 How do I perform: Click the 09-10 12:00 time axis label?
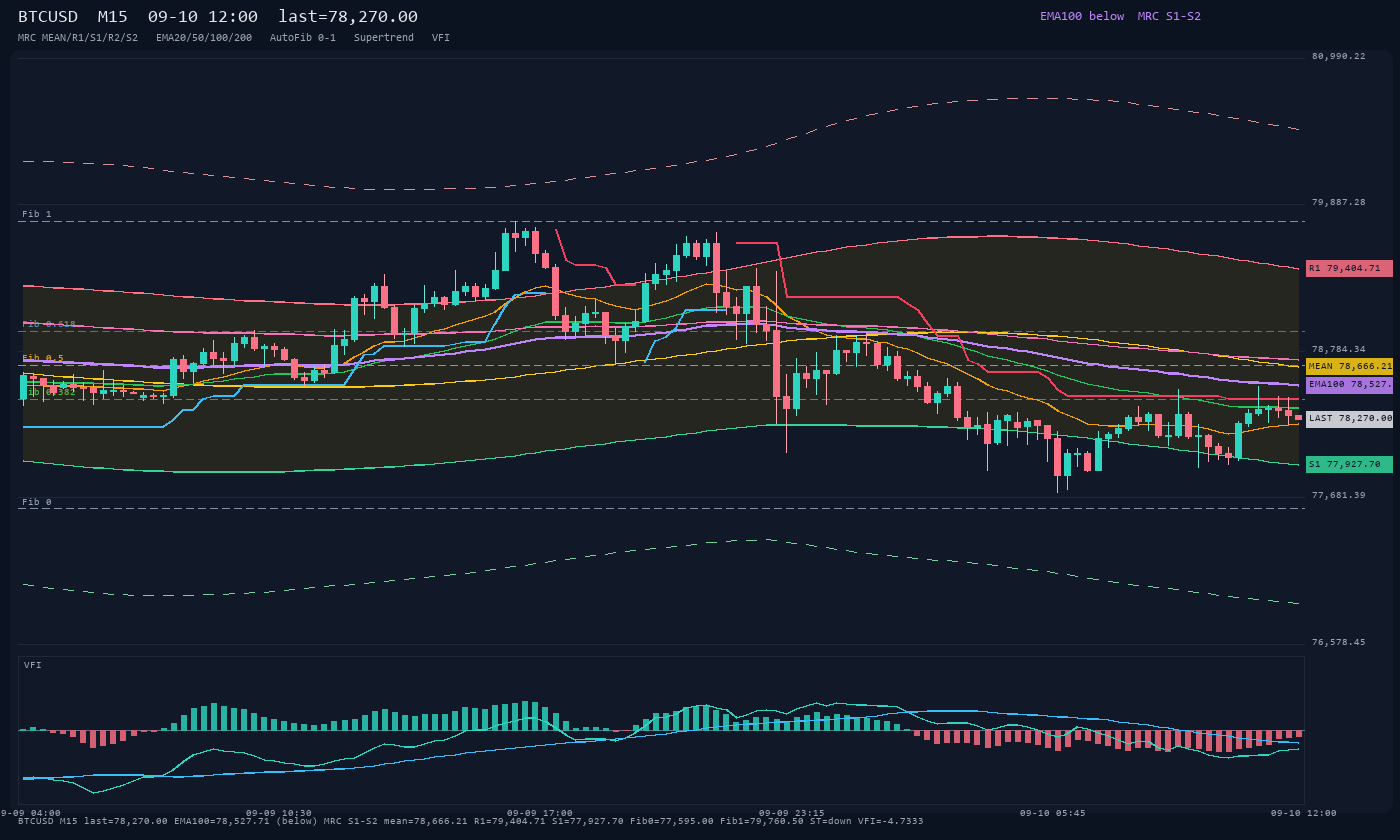click(1303, 813)
